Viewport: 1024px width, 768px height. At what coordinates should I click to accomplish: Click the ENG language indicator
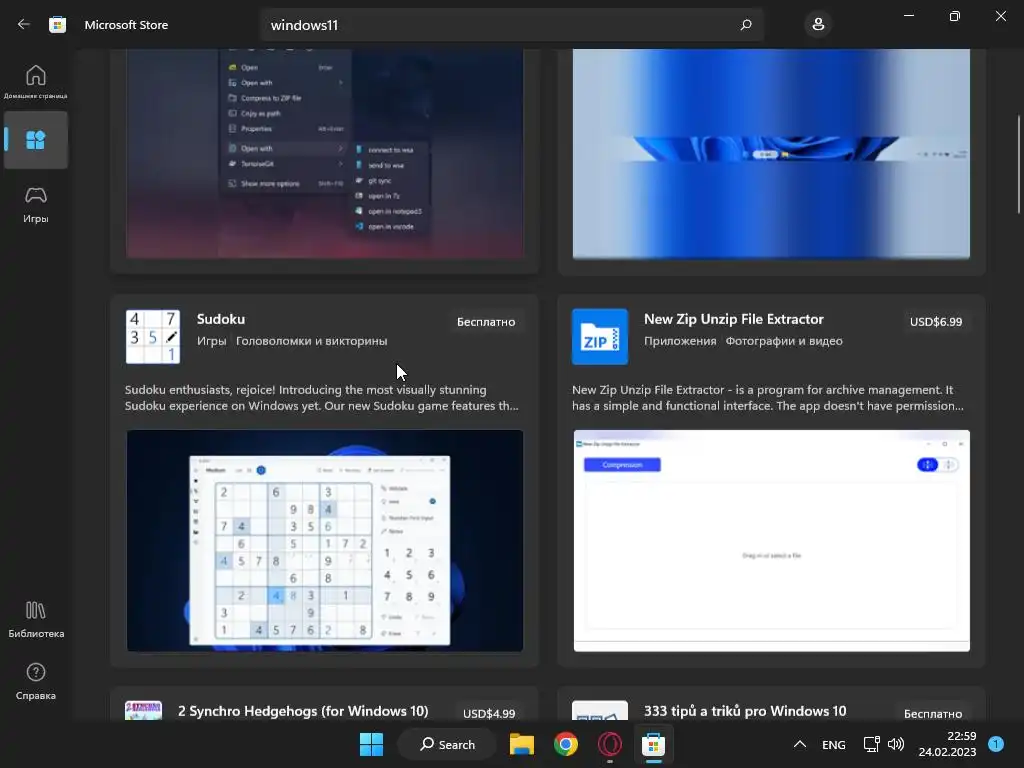833,744
